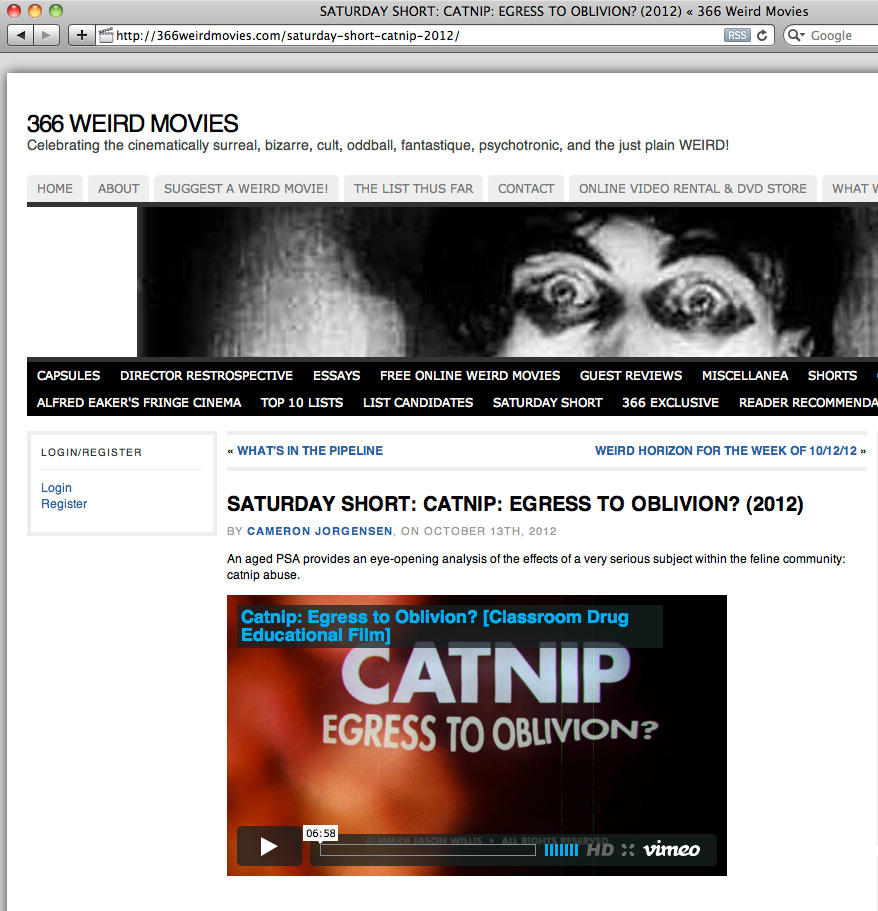Viewport: 878px width, 911px height.
Task: Select Free Online Weird Movies menu item
Action: [x=469, y=375]
